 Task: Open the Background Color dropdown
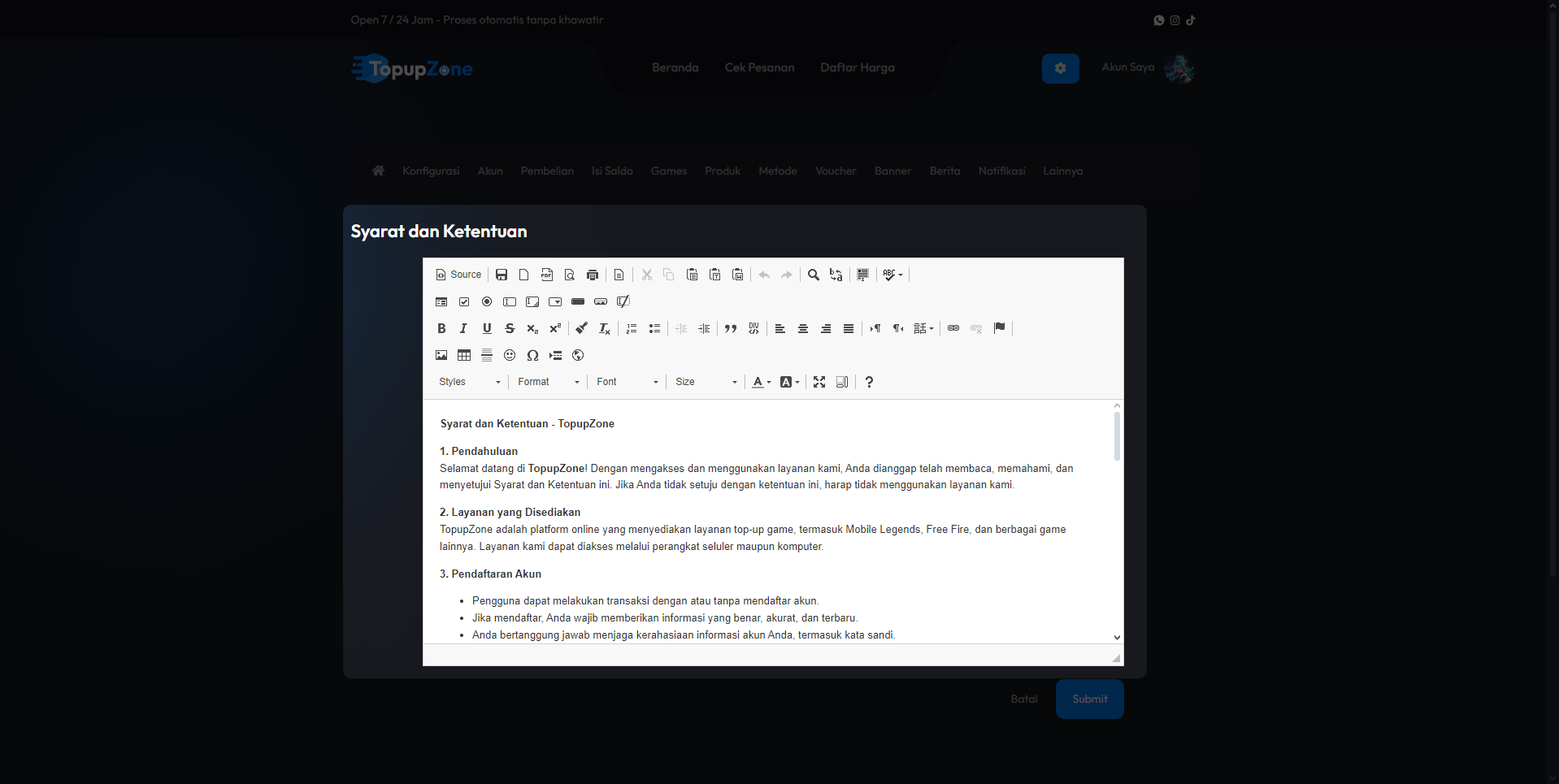(790, 382)
